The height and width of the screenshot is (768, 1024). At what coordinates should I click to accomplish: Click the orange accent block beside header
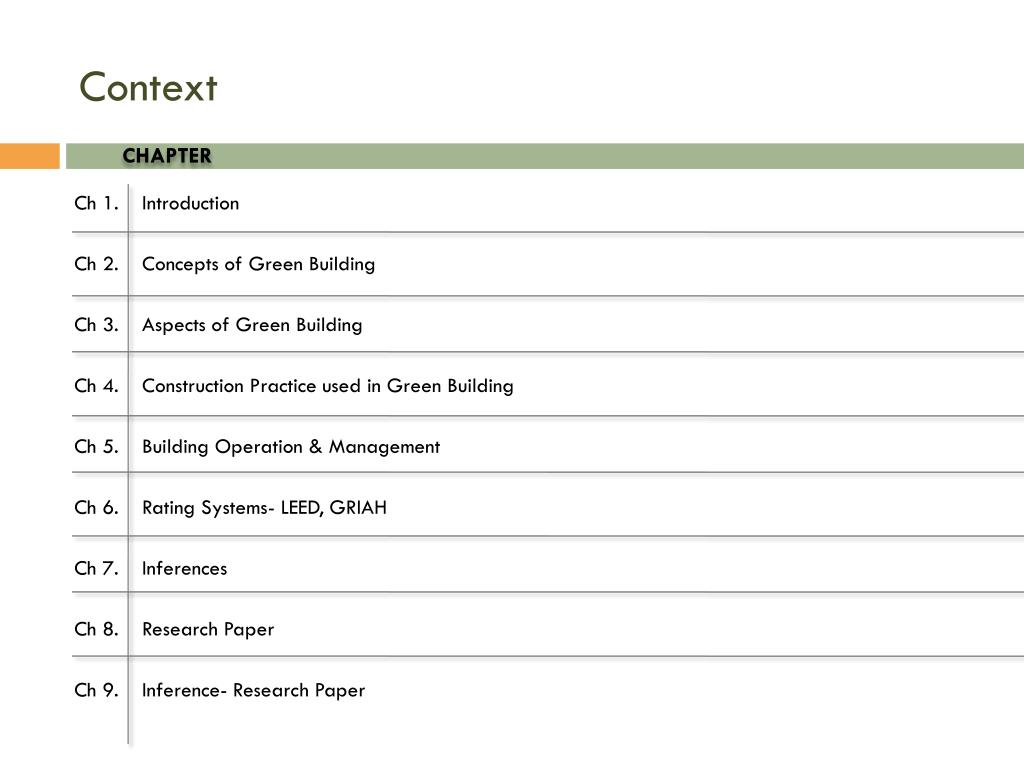[29, 156]
